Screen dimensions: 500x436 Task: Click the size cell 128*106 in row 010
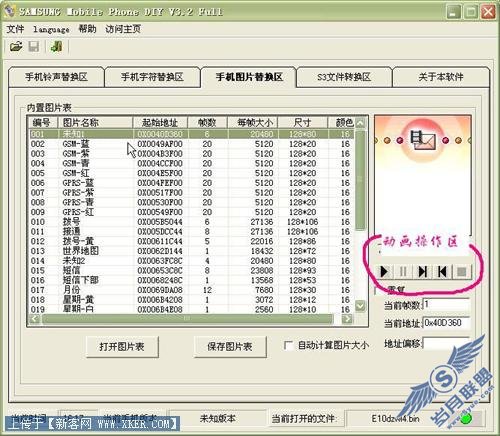click(x=303, y=222)
